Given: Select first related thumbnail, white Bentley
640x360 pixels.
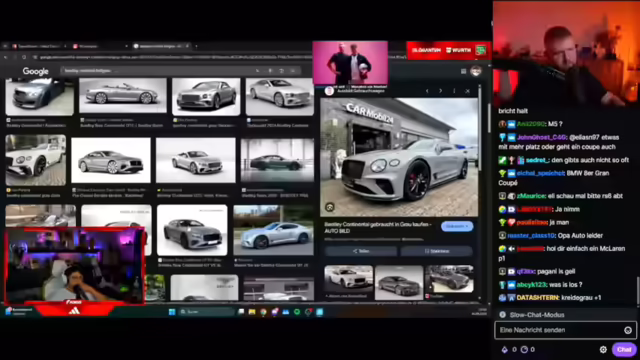Looking at the screenshot, I should pyautogui.click(x=349, y=279).
